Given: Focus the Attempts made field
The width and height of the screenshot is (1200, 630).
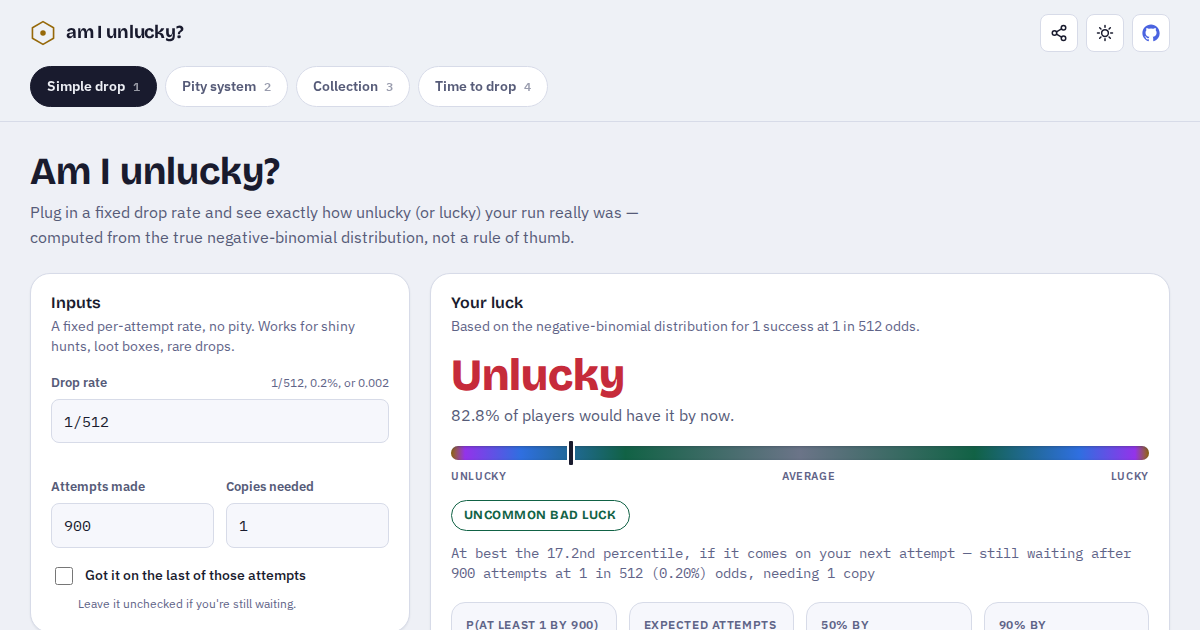Looking at the screenshot, I should pyautogui.click(x=132, y=525).
